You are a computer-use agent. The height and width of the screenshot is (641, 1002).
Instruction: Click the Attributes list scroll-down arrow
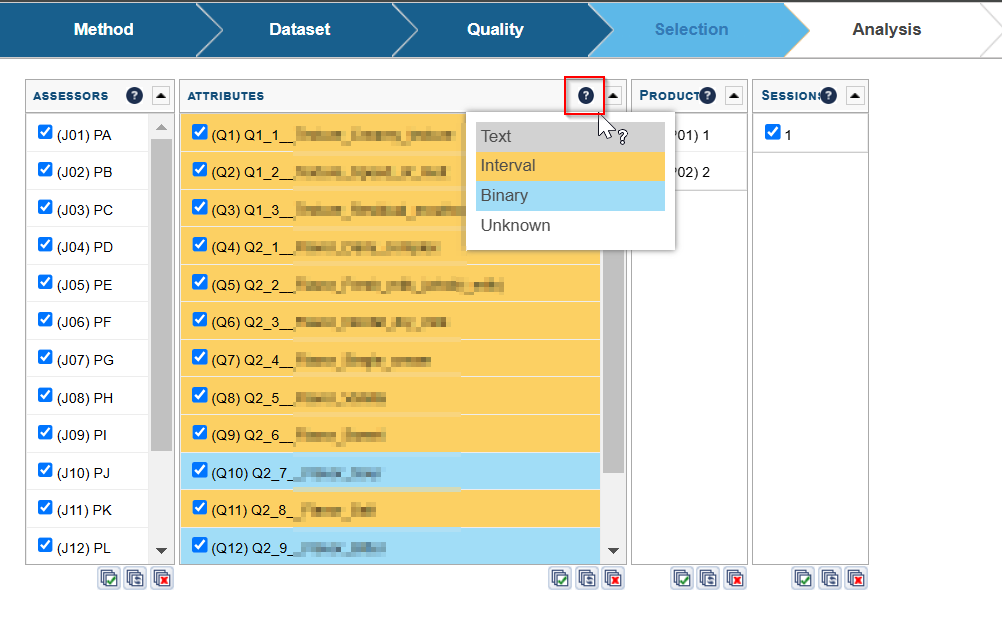point(614,551)
